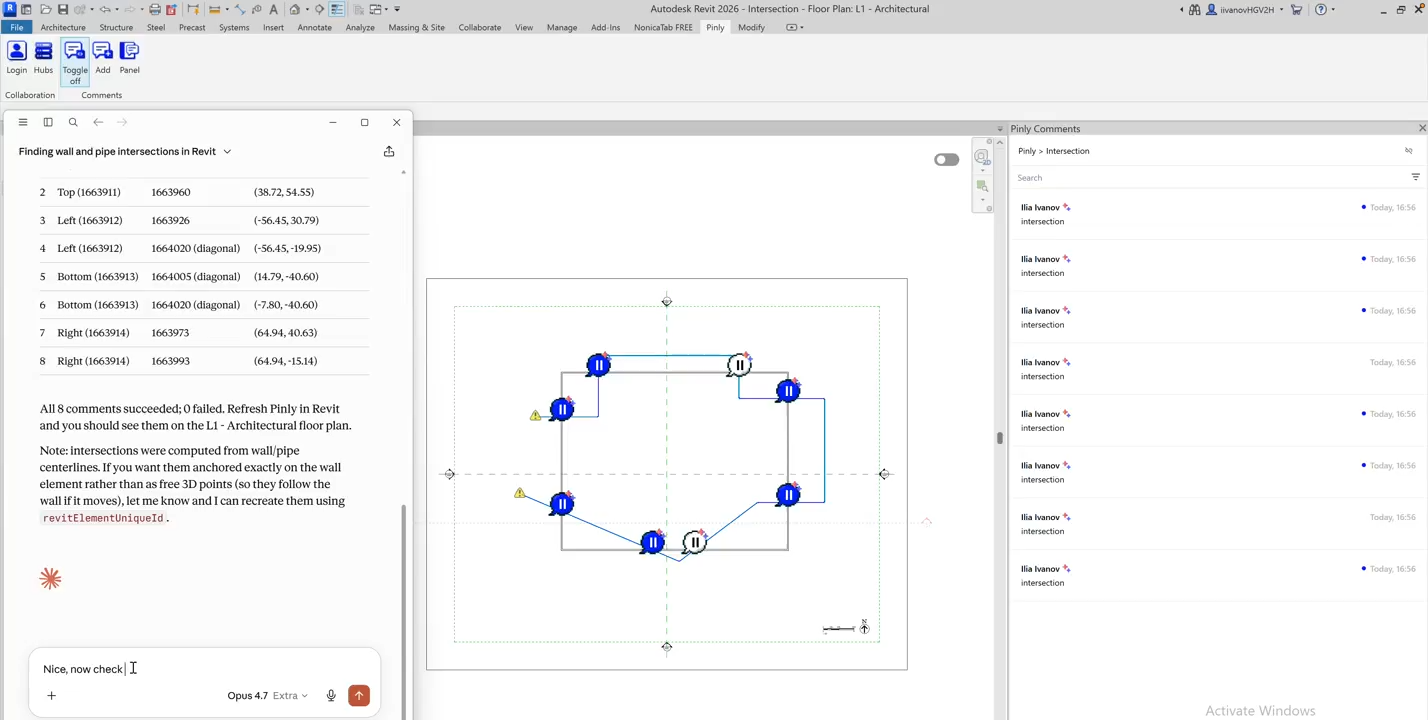The image size is (1428, 720).
Task: Expand the chat title dropdown chevron
Action: point(227,152)
